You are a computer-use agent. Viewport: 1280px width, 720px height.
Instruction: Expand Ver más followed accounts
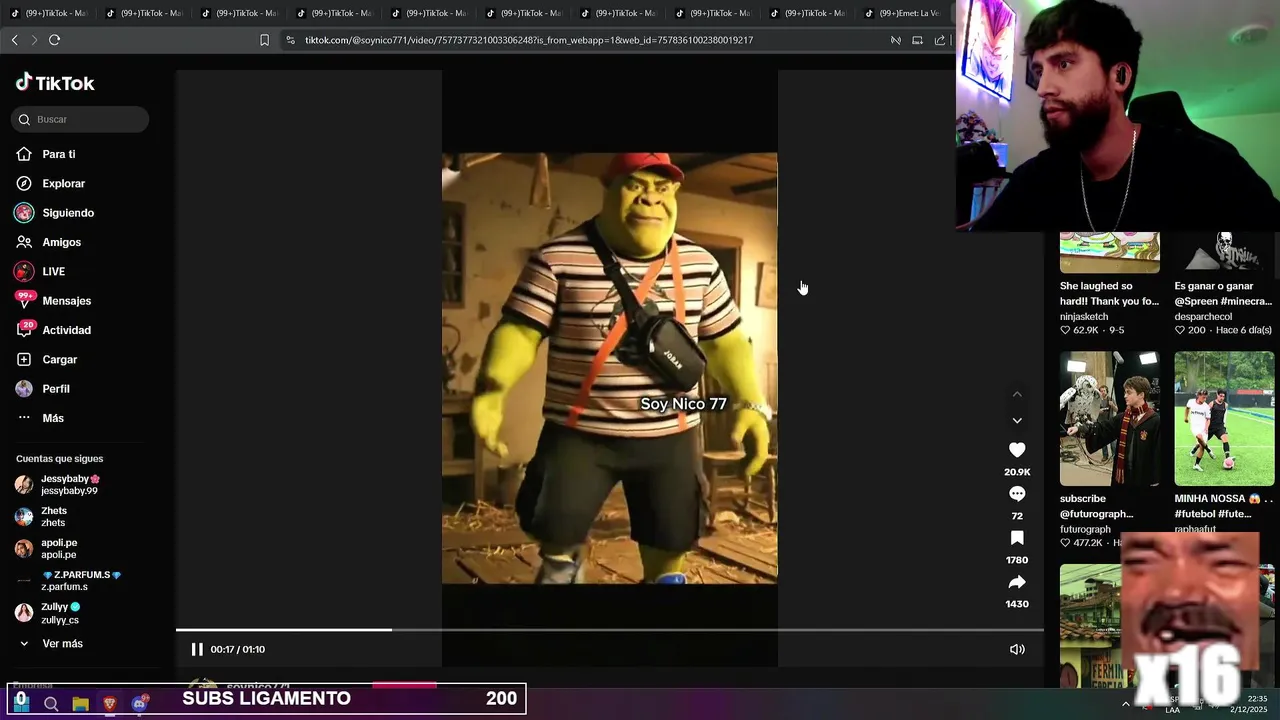point(62,644)
